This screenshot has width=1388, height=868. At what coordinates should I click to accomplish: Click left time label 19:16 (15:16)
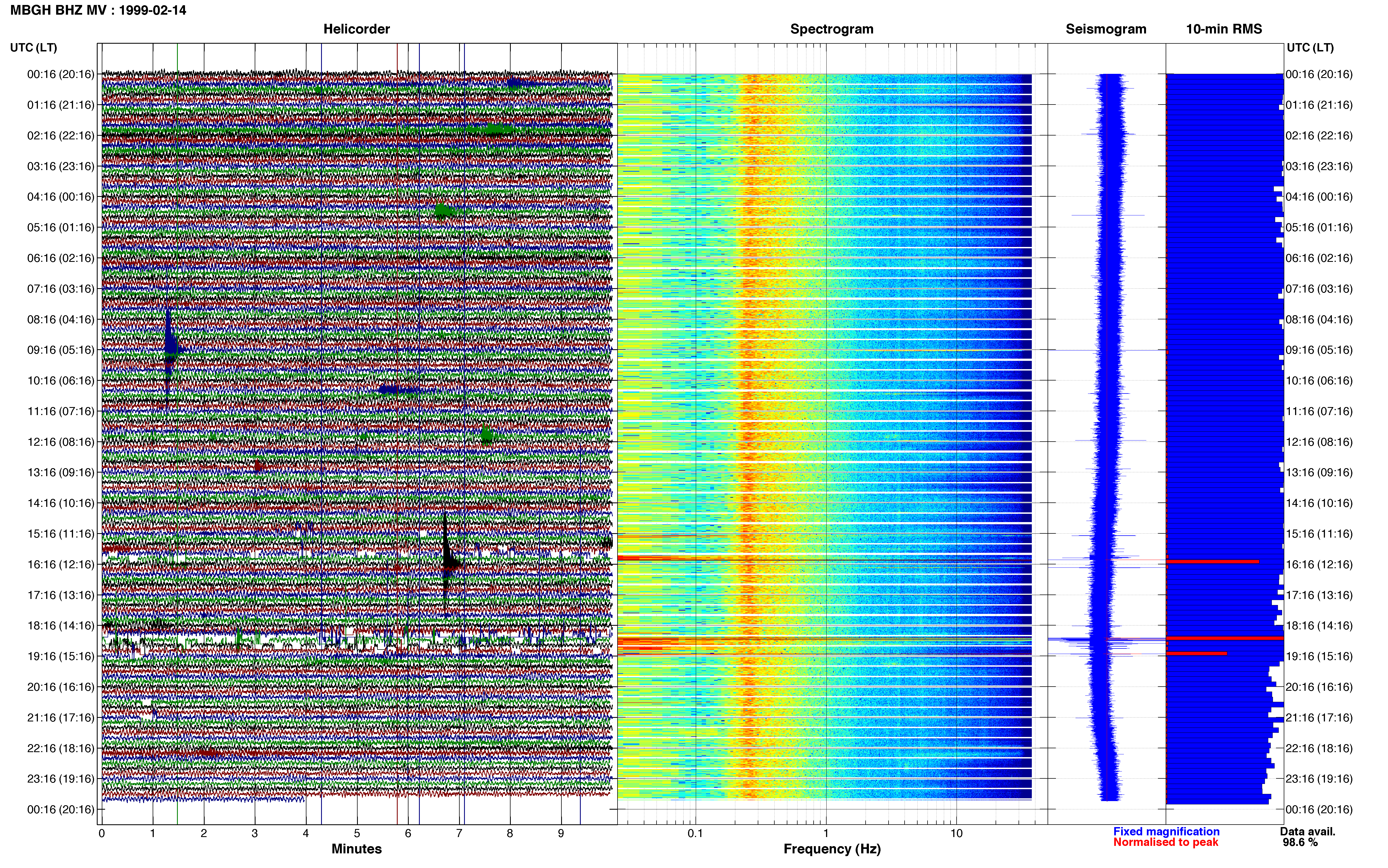[61, 656]
